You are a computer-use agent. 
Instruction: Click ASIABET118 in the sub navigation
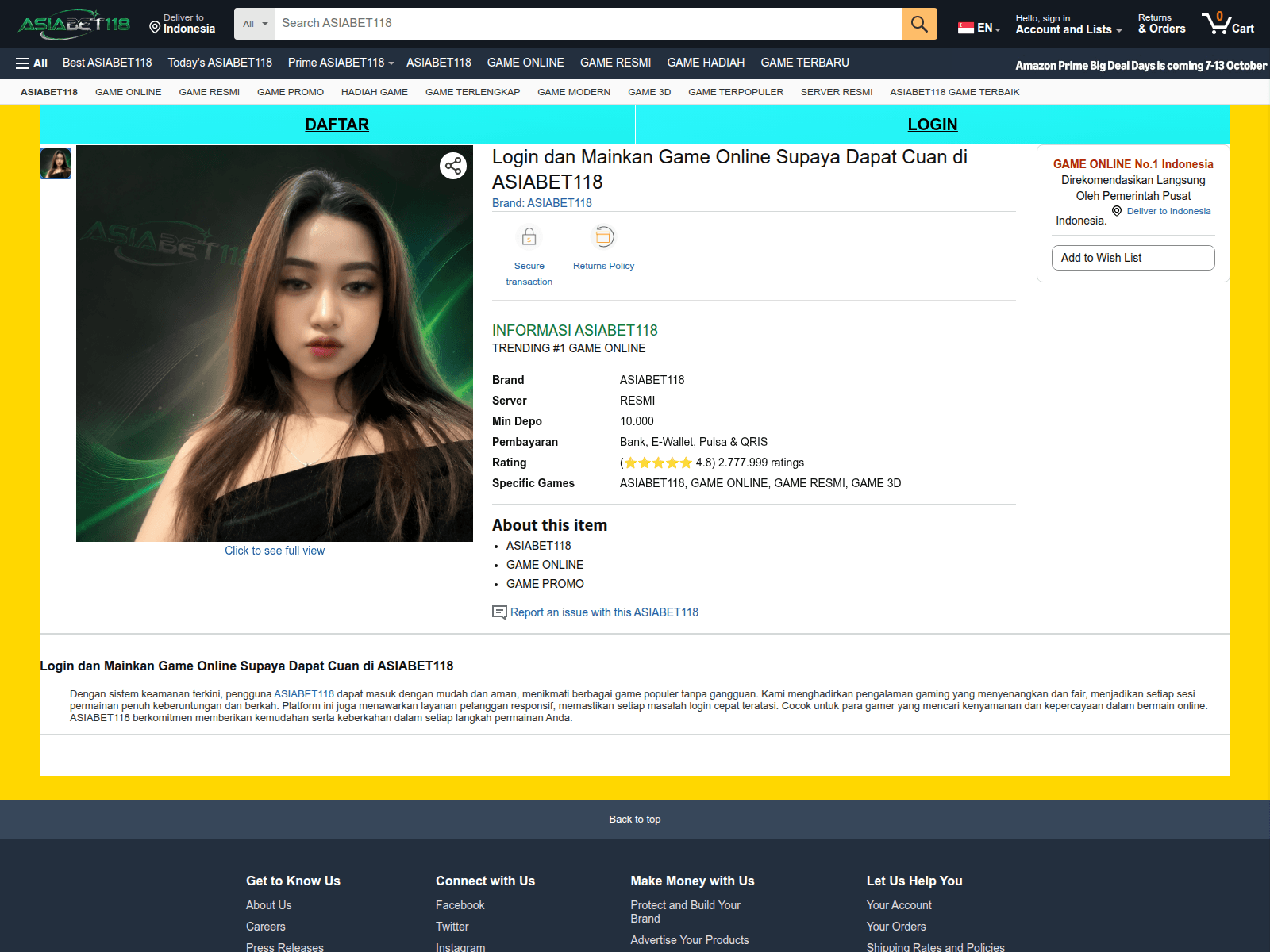coord(49,92)
